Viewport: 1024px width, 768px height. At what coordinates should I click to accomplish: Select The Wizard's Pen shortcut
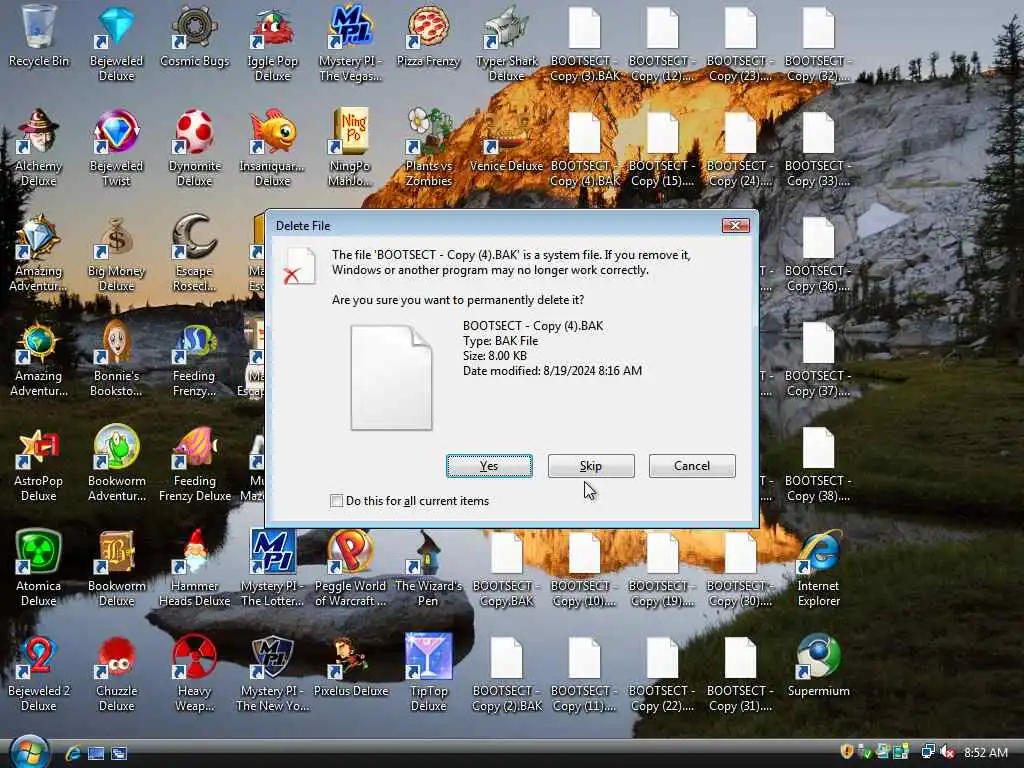pos(428,568)
